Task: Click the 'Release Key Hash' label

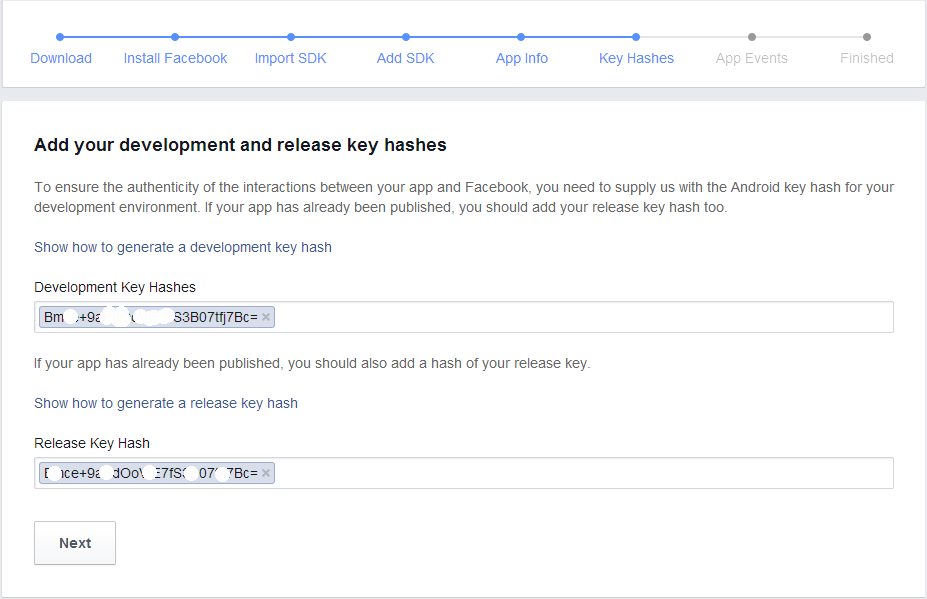Action: coord(92,443)
